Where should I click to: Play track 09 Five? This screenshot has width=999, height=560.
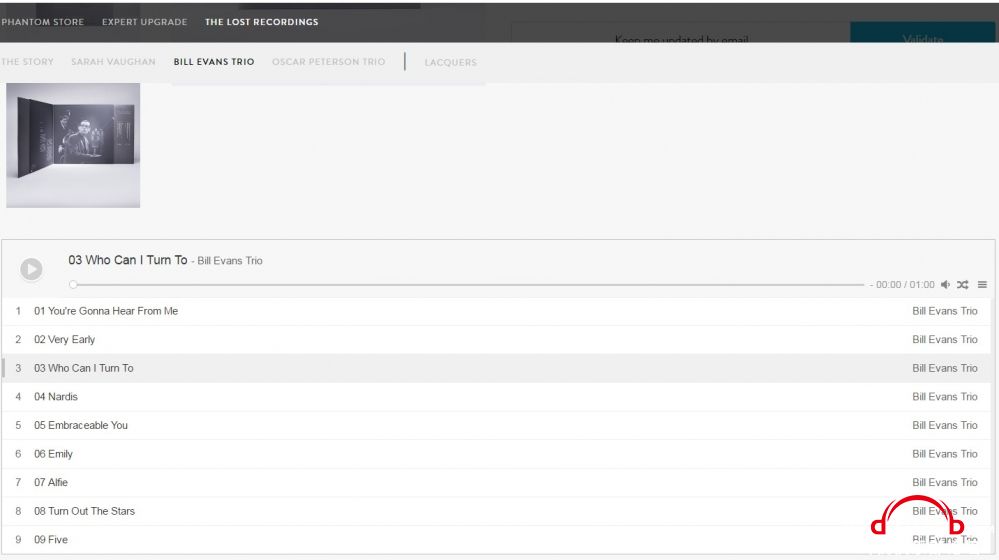pyautogui.click(x=496, y=540)
